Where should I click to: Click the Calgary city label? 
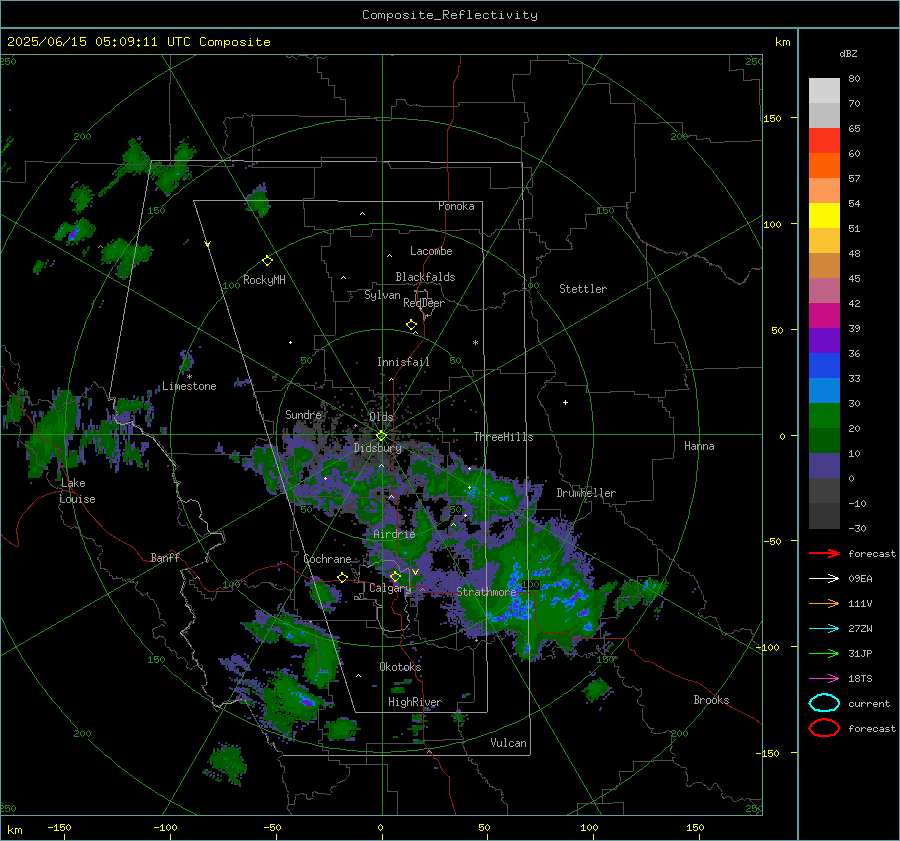390,588
